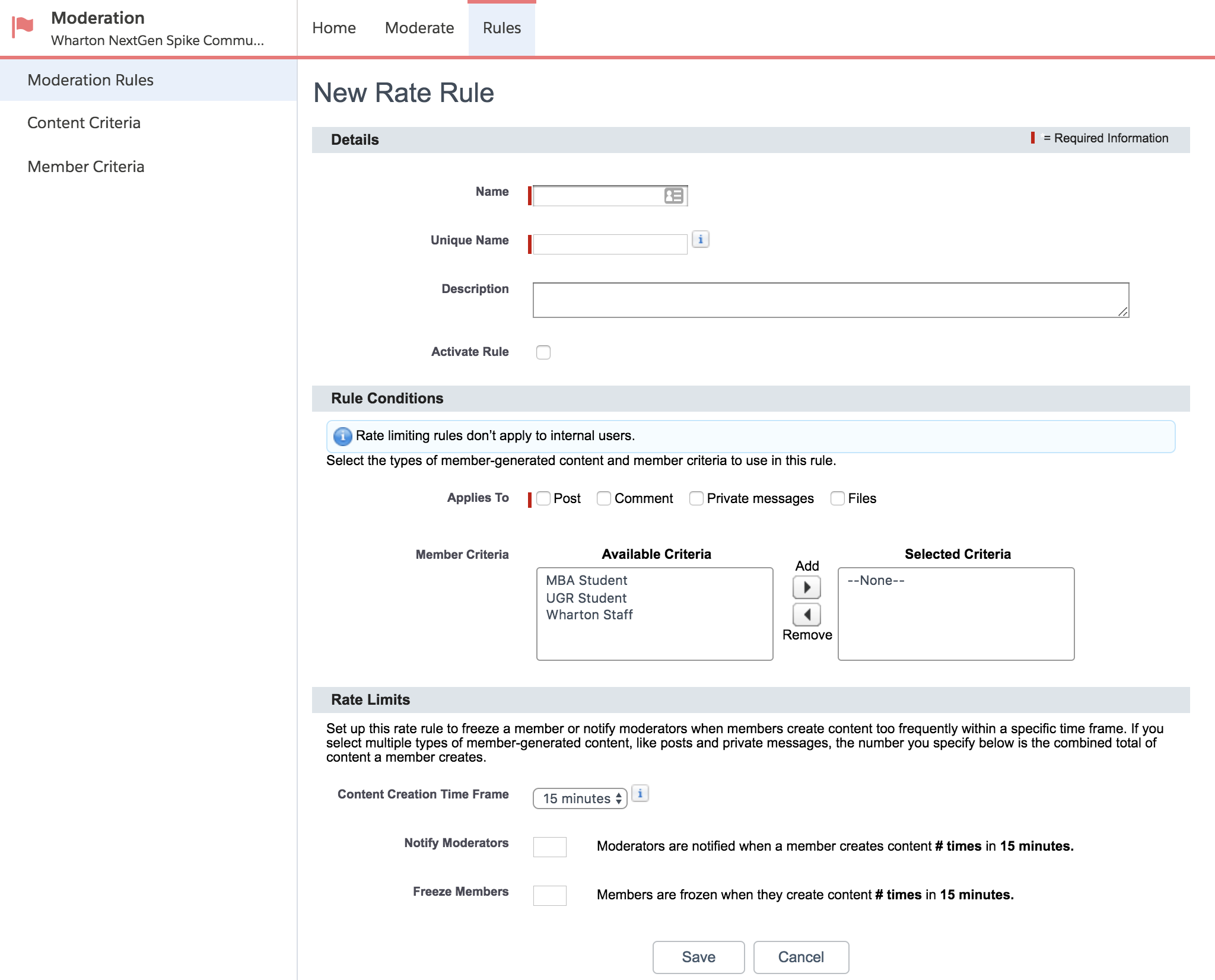Check the Private messages checkbox

(696, 498)
